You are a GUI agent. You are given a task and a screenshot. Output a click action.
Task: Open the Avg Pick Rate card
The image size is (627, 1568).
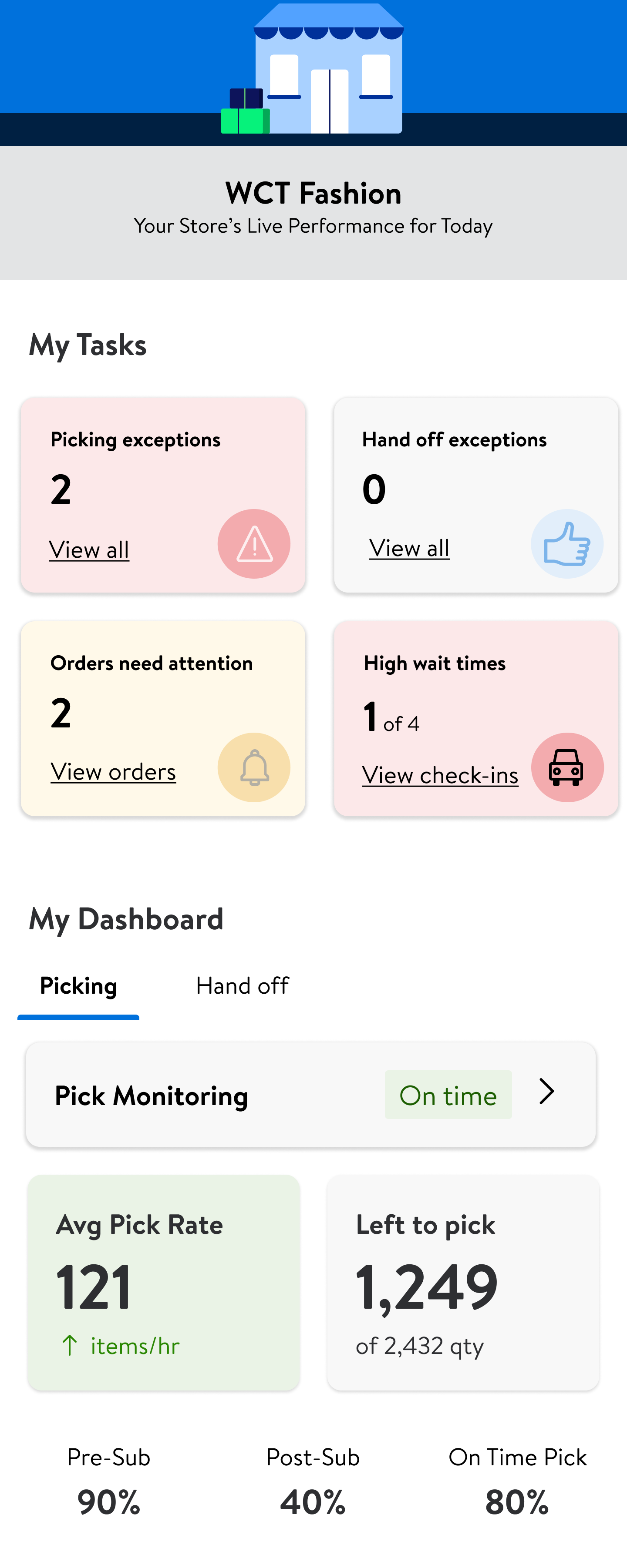pyautogui.click(x=163, y=1282)
